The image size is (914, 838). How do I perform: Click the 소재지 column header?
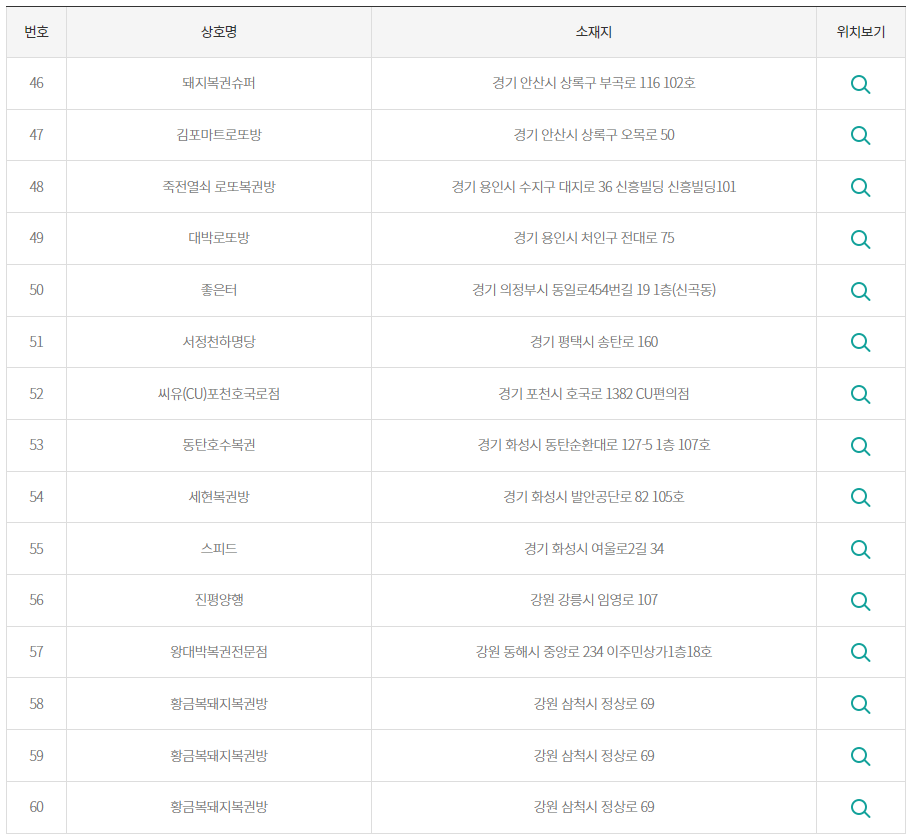coord(593,32)
